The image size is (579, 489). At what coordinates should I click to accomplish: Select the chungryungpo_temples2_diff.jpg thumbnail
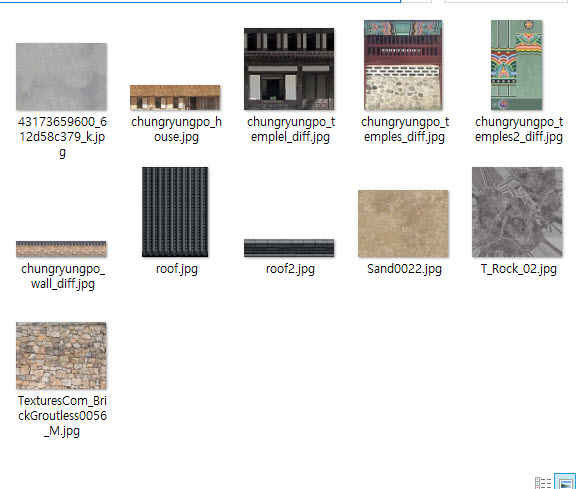(516, 65)
